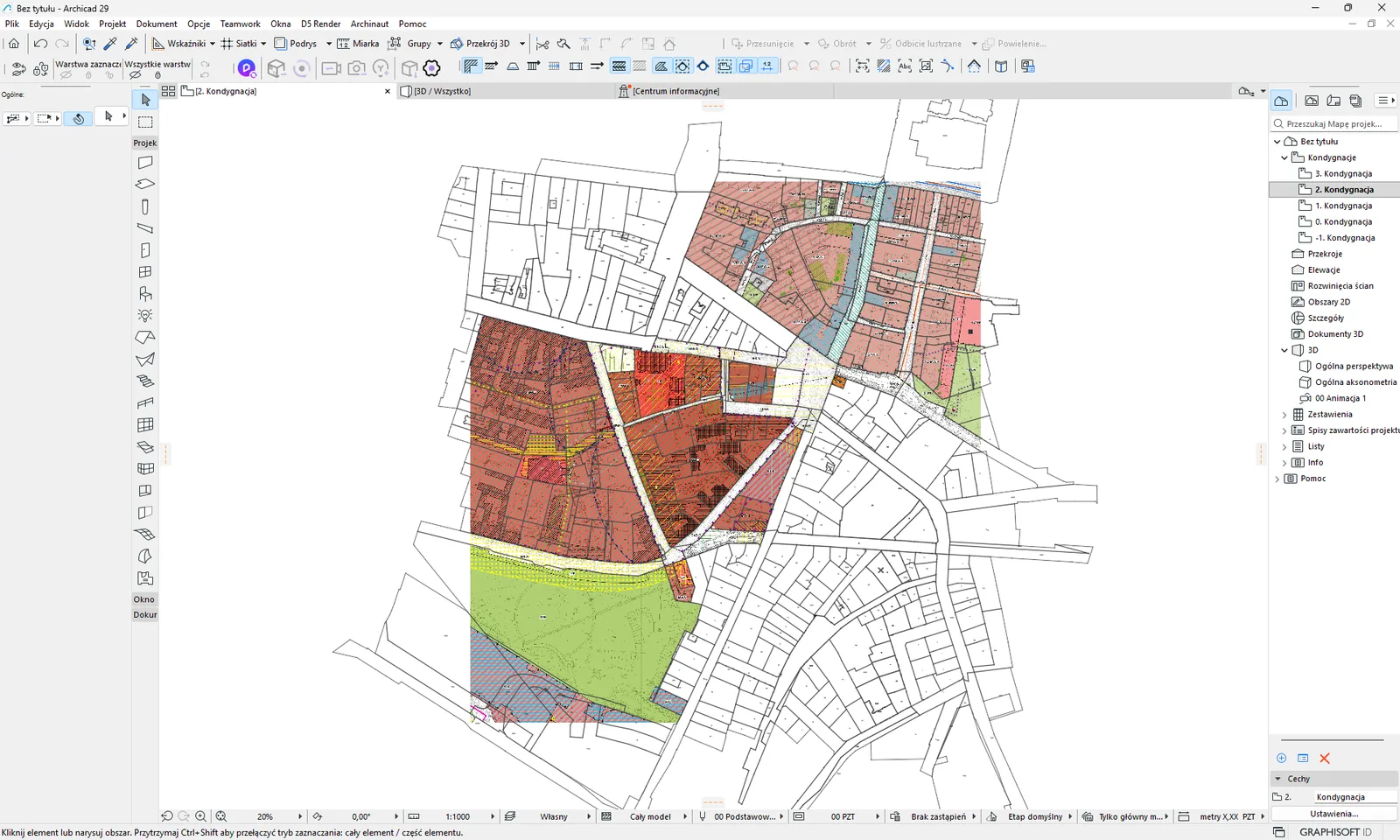
Task: Toggle the Grupy suspend groups button
Action: click(409, 43)
